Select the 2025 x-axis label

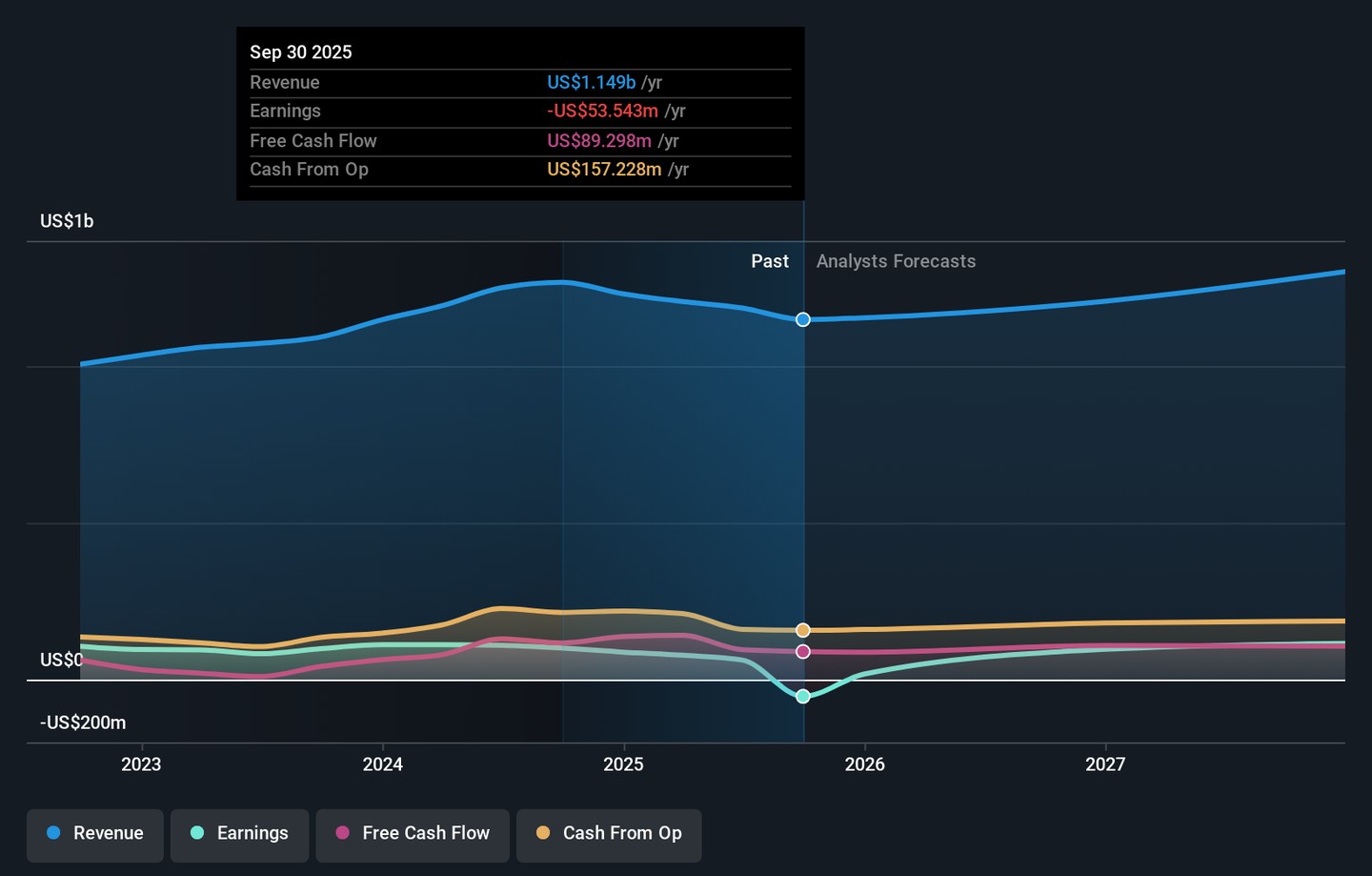tap(623, 764)
